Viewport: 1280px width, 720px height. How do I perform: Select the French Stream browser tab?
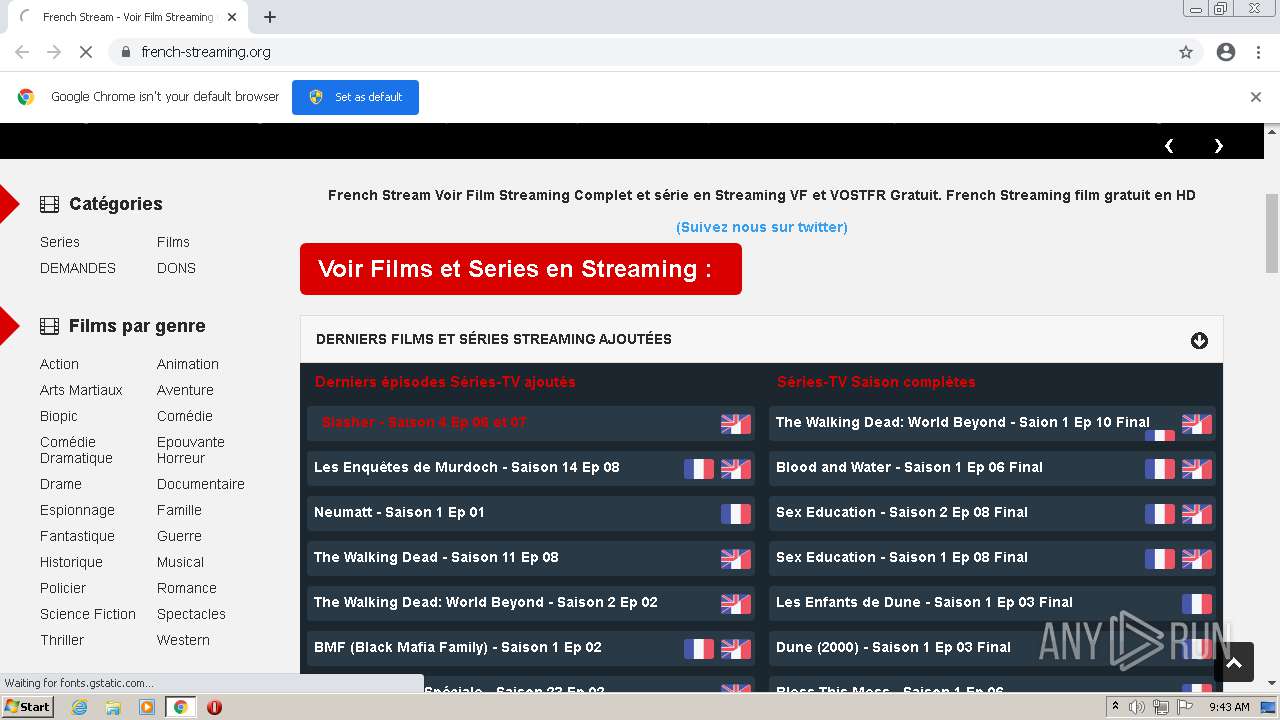pyautogui.click(x=128, y=17)
